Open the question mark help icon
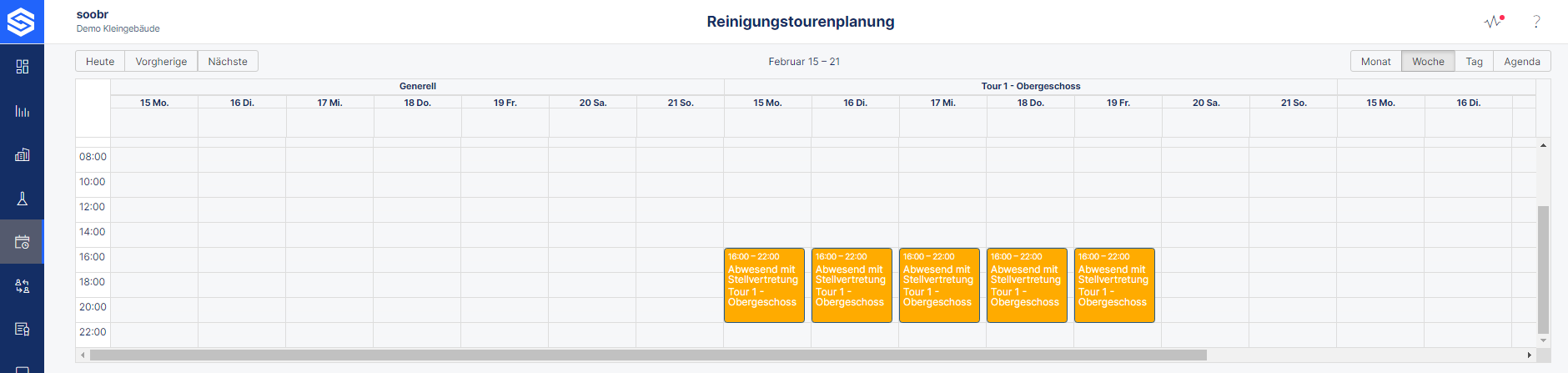 pyautogui.click(x=1536, y=22)
